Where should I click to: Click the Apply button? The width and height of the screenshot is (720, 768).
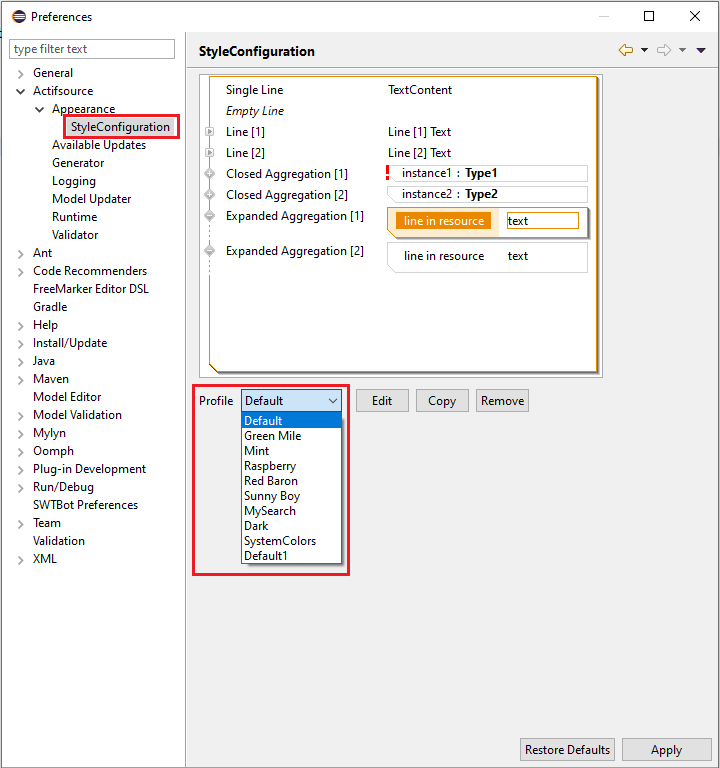(x=666, y=750)
